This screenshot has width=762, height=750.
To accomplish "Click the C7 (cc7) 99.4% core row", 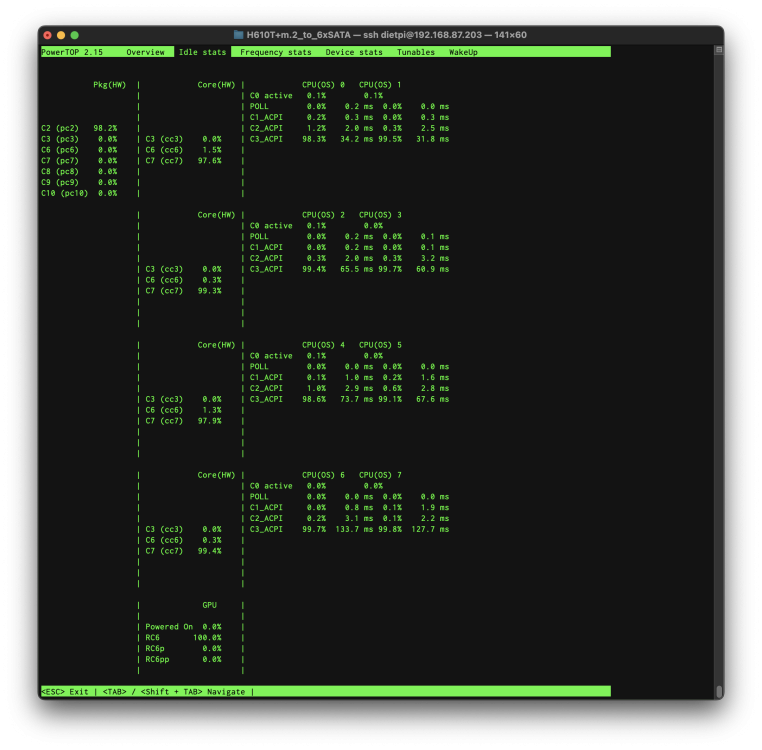I will pos(183,551).
